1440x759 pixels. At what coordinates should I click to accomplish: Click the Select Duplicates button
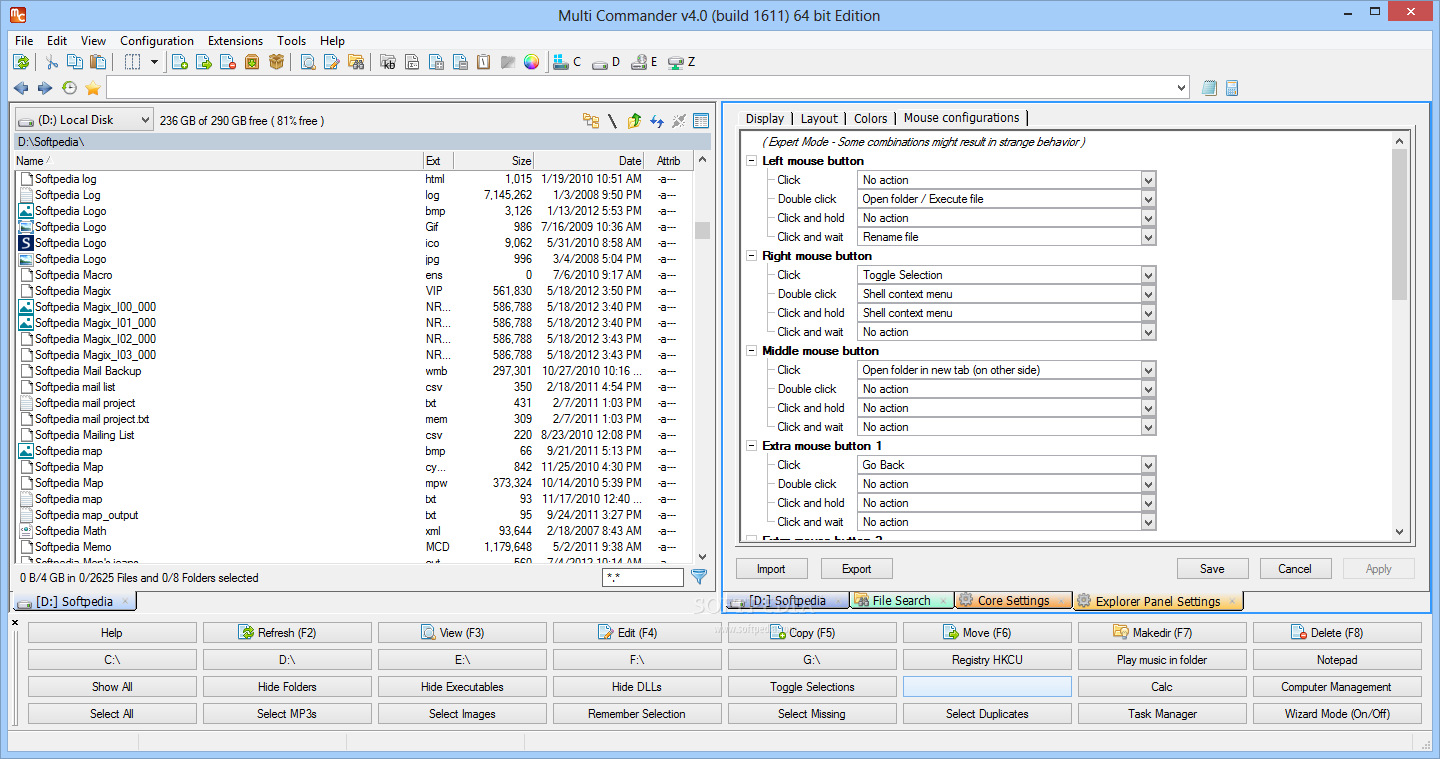point(987,714)
